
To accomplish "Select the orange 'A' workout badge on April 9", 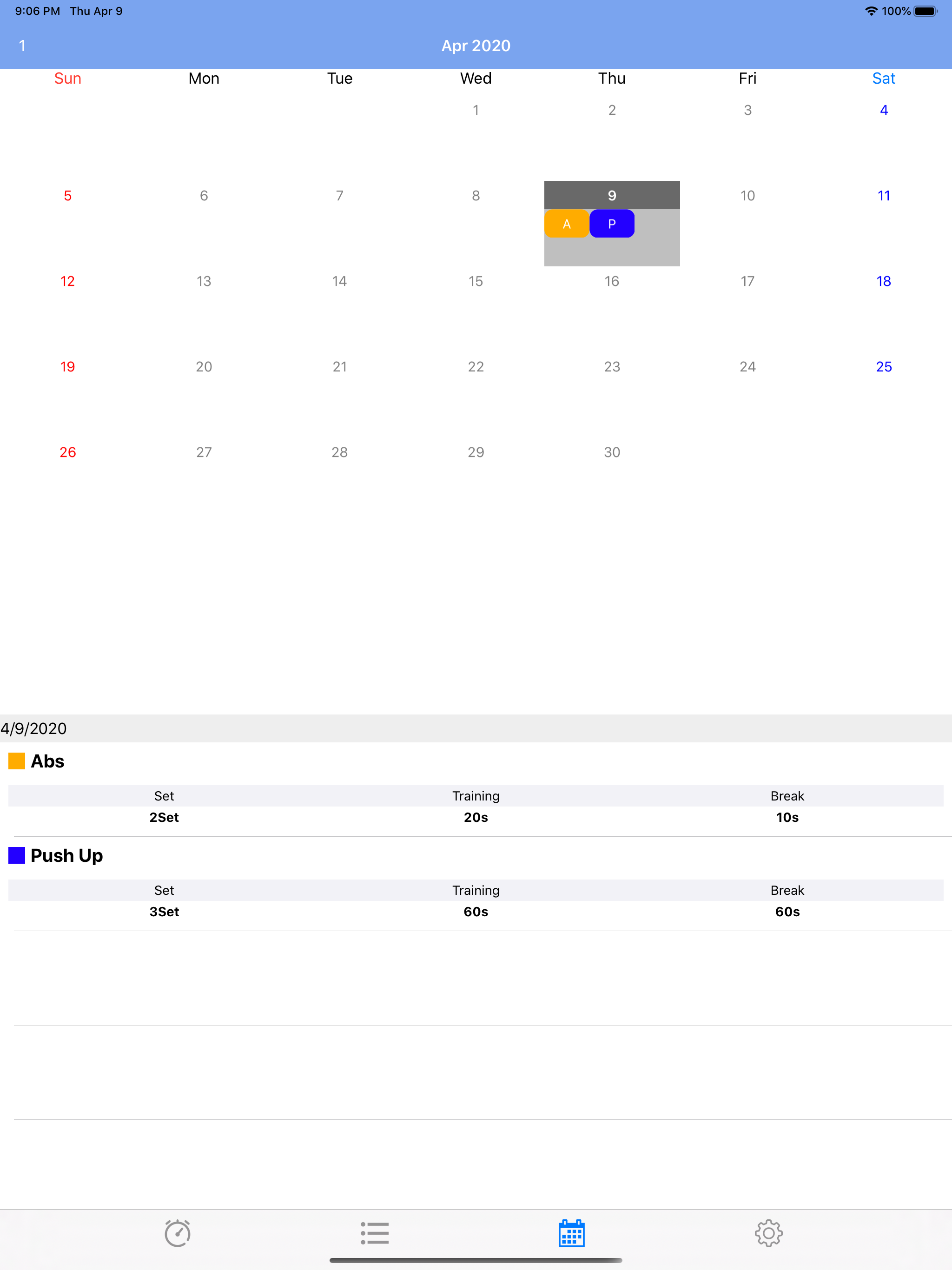I will (566, 223).
